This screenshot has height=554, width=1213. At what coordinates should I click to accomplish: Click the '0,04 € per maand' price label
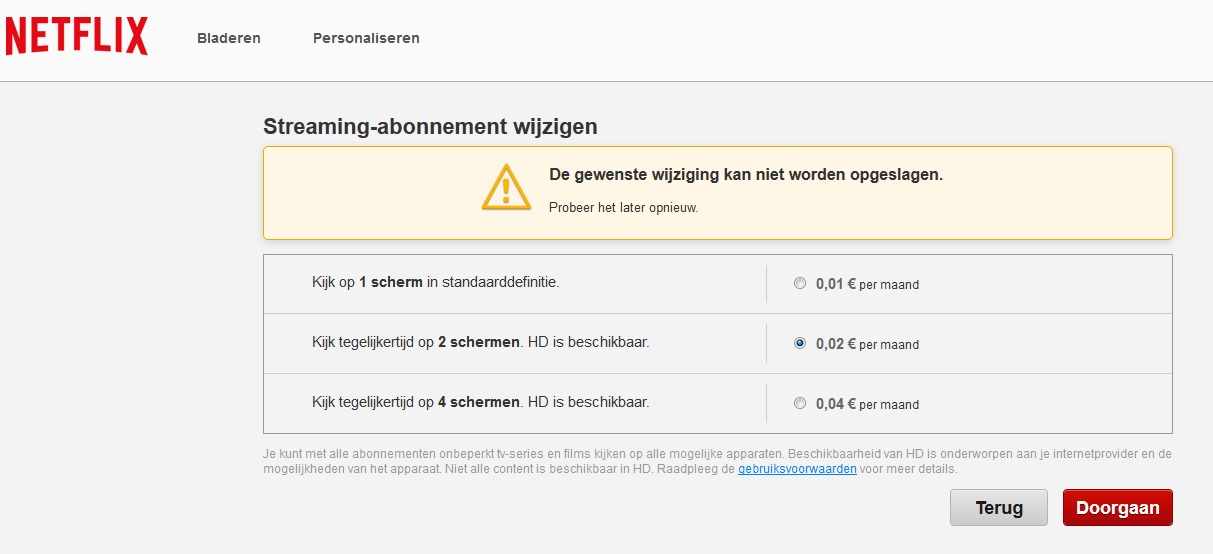coord(867,404)
